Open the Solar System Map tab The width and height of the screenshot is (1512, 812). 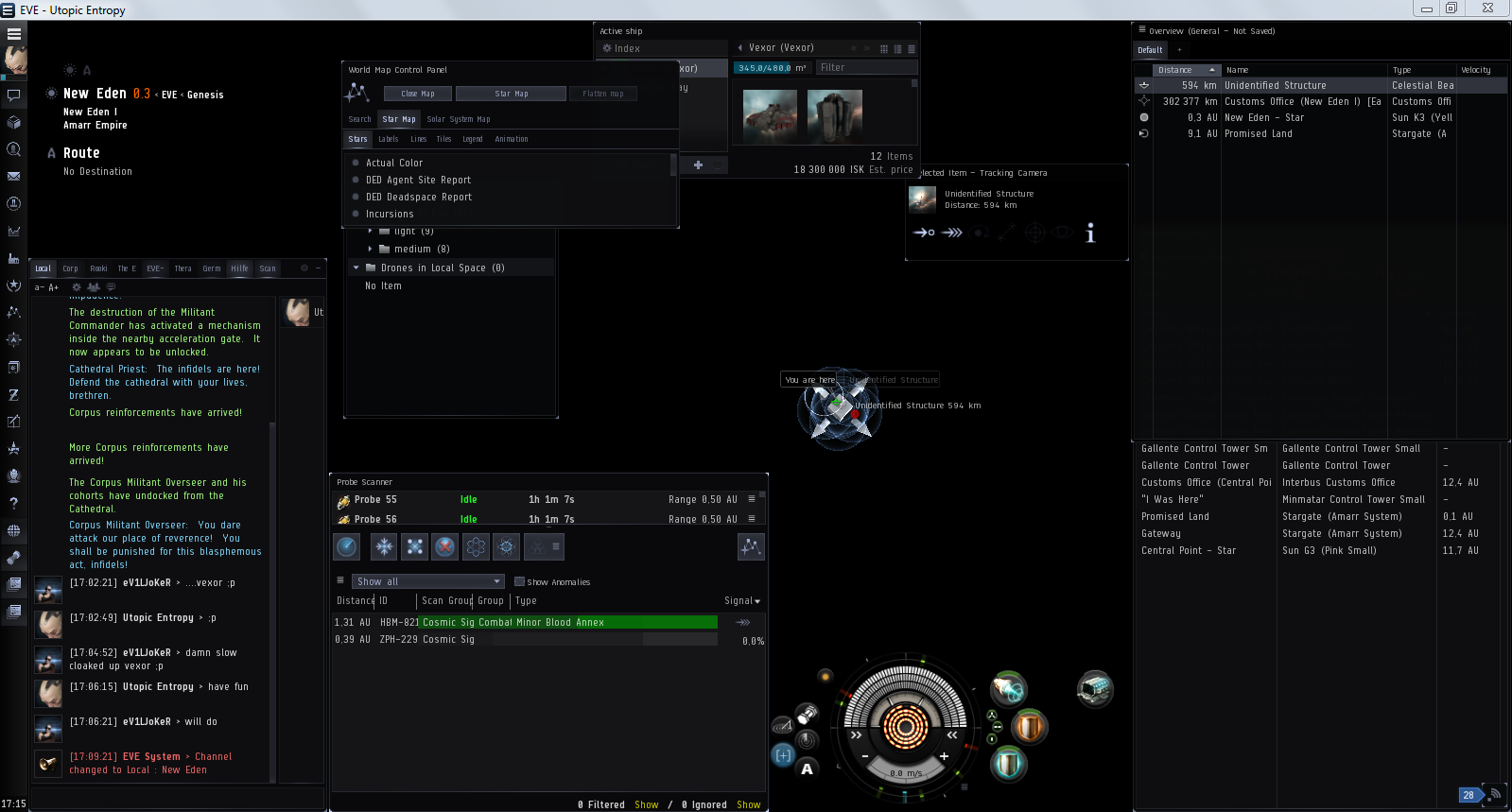click(458, 119)
